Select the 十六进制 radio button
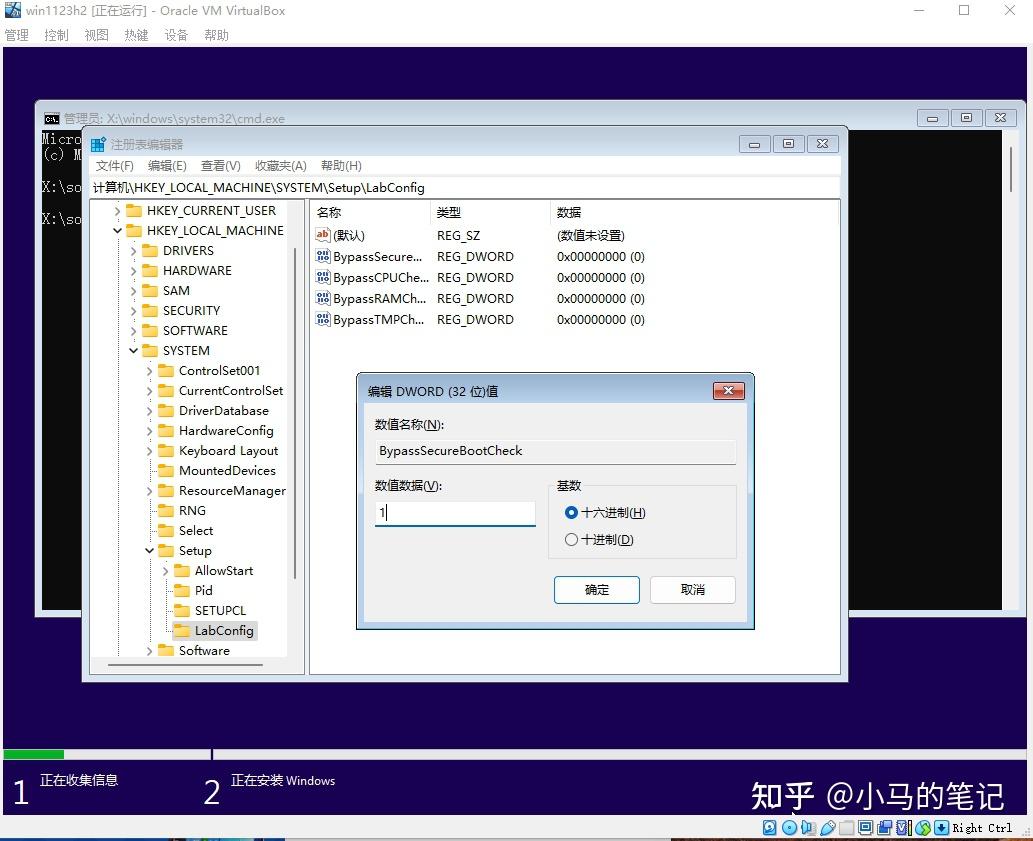Image resolution: width=1033 pixels, height=841 pixels. pyautogui.click(x=571, y=512)
